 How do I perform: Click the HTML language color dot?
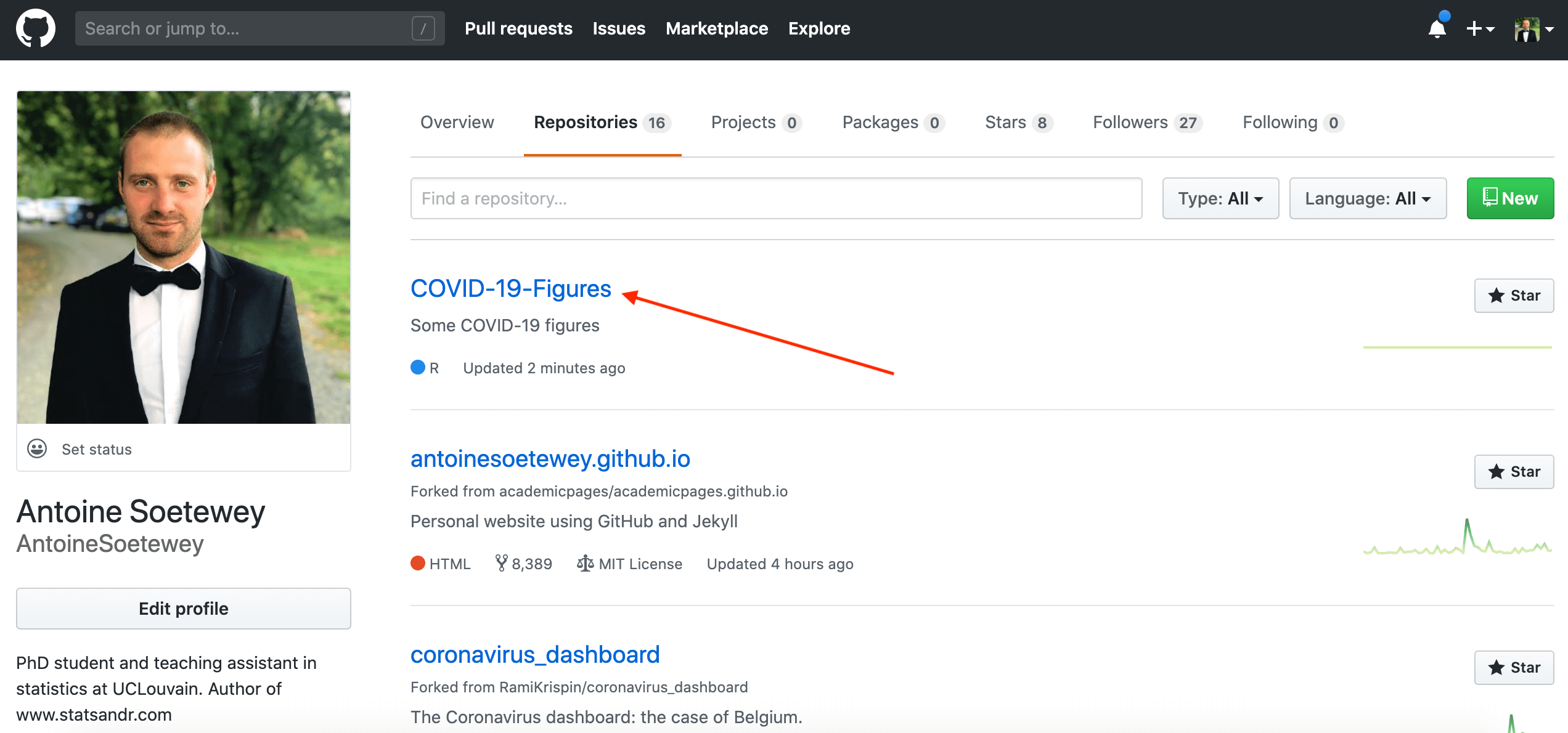(418, 562)
